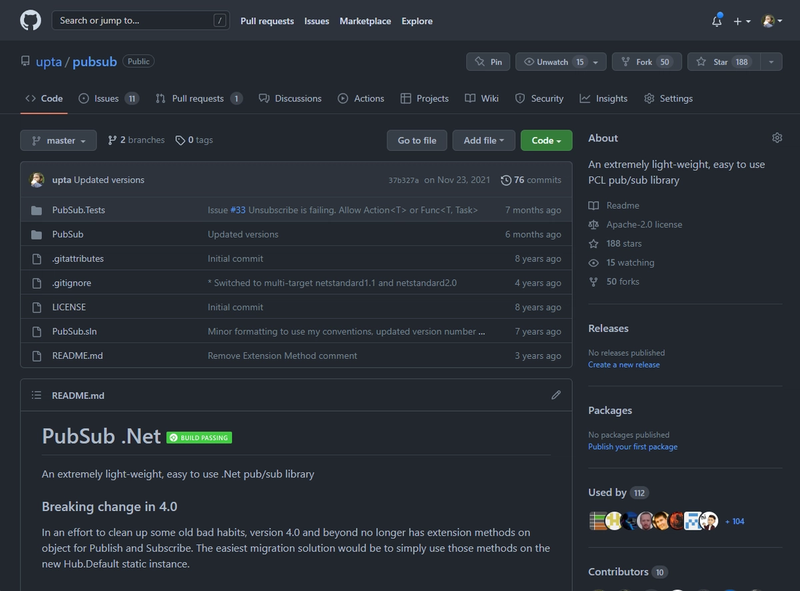Open the master branch selector
The width and height of the screenshot is (800, 591).
(58, 140)
